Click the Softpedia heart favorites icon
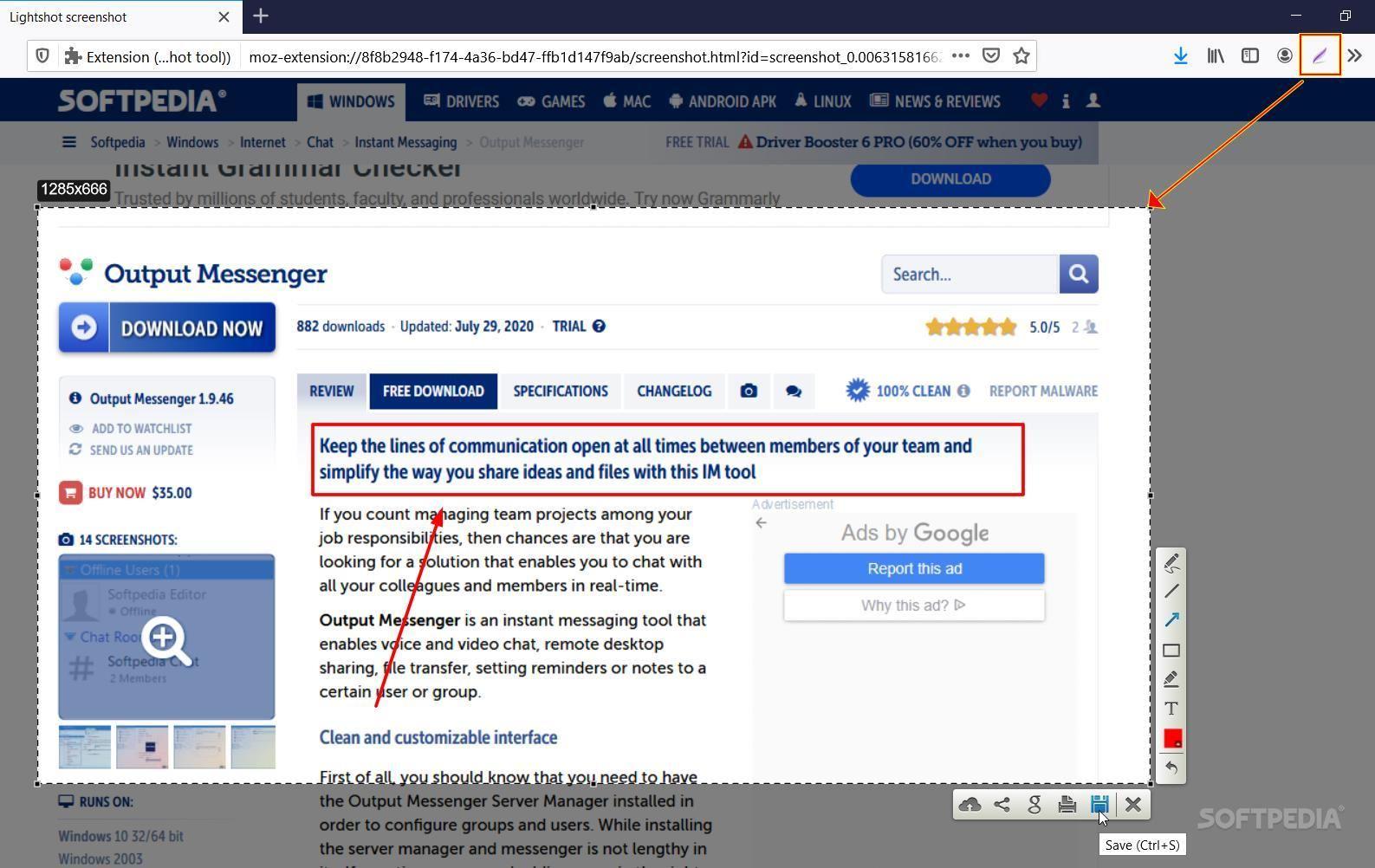The width and height of the screenshot is (1375, 868). pyautogui.click(x=1039, y=100)
